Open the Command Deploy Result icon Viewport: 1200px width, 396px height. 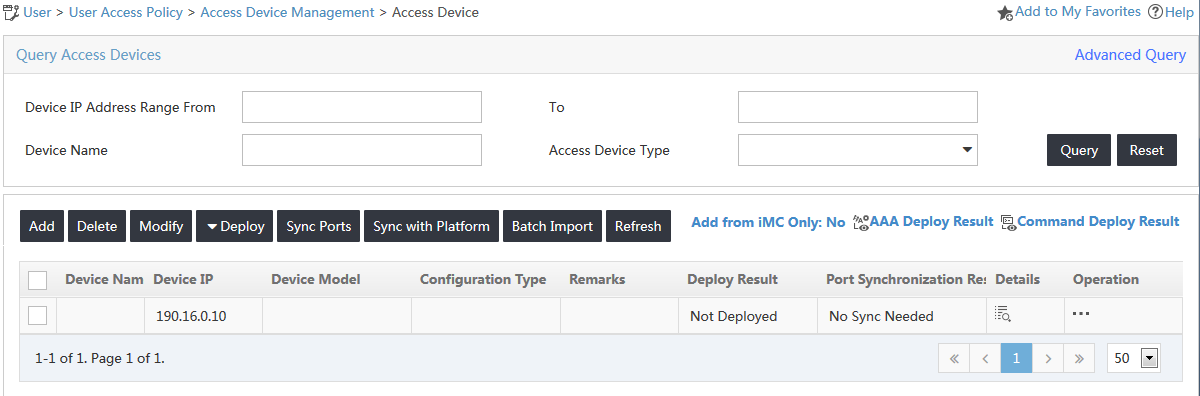click(1008, 222)
